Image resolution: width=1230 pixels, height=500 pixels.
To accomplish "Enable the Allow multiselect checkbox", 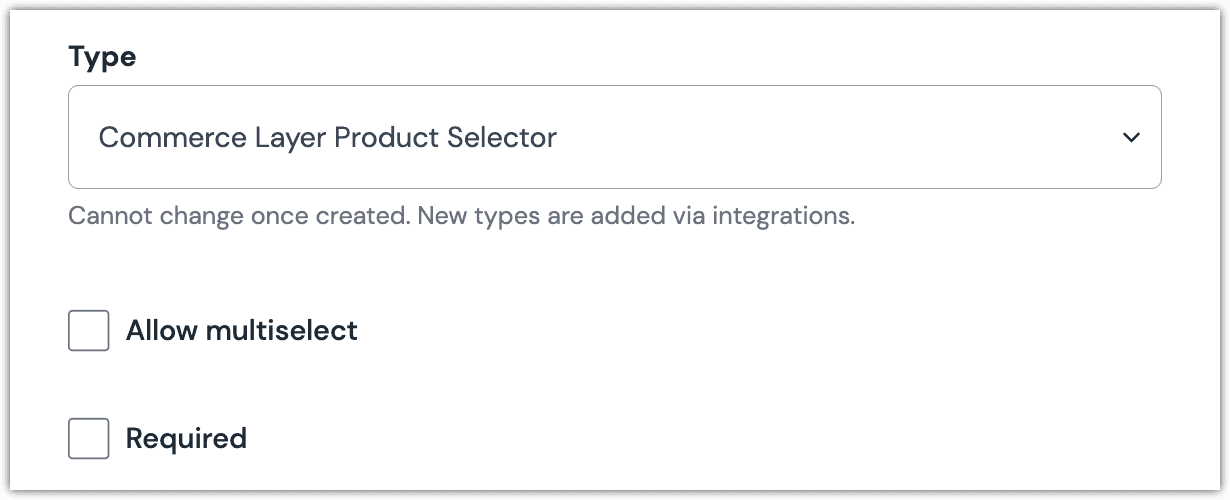I will tap(89, 331).
